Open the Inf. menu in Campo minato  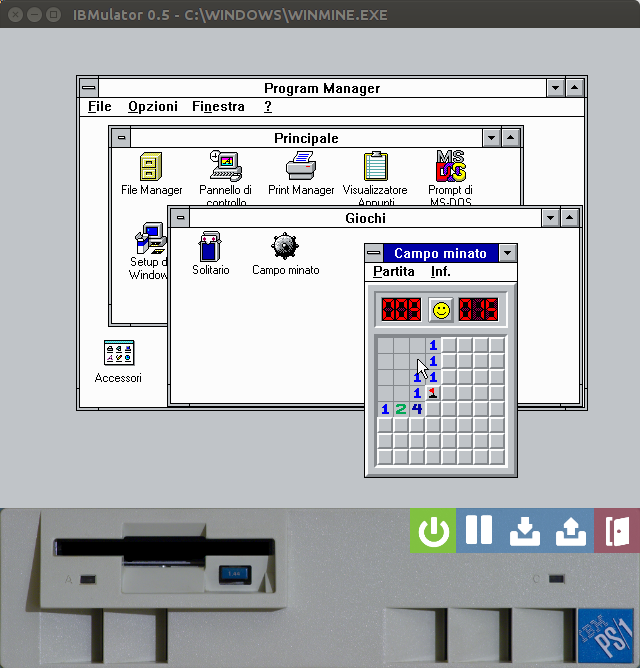point(441,272)
